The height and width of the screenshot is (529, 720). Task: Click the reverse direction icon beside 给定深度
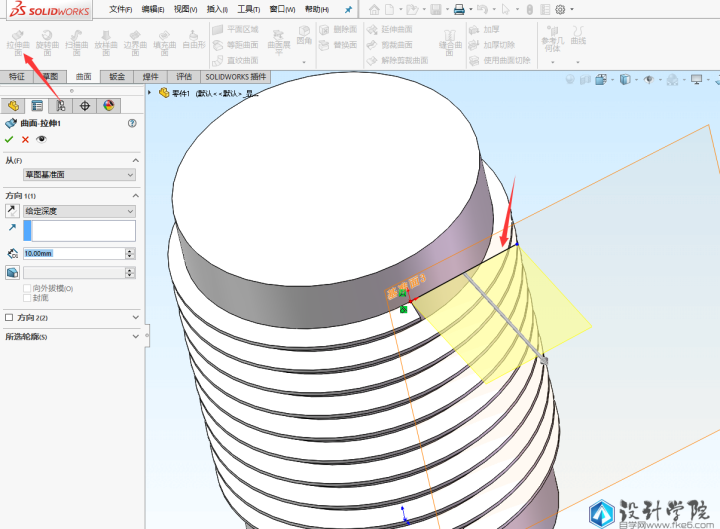pyautogui.click(x=12, y=211)
